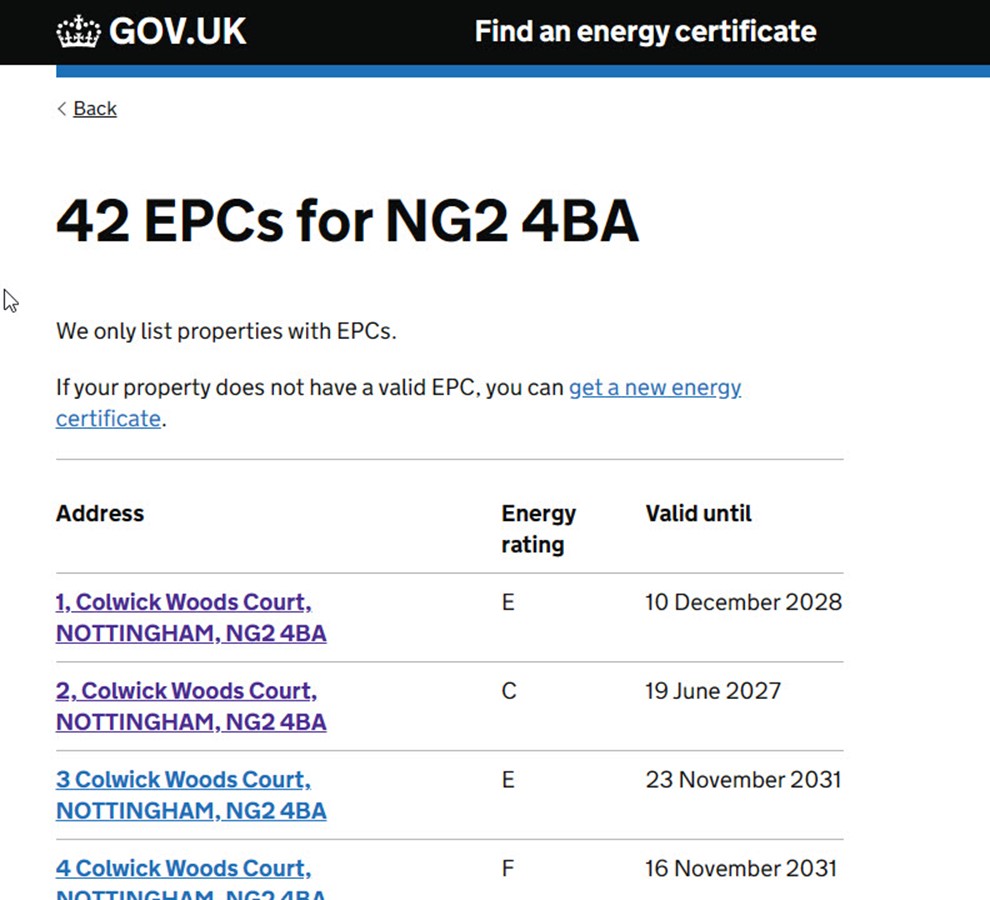Click energy rating C for 2, Colwick Woods Court
The width and height of the screenshot is (990, 900).
(509, 692)
